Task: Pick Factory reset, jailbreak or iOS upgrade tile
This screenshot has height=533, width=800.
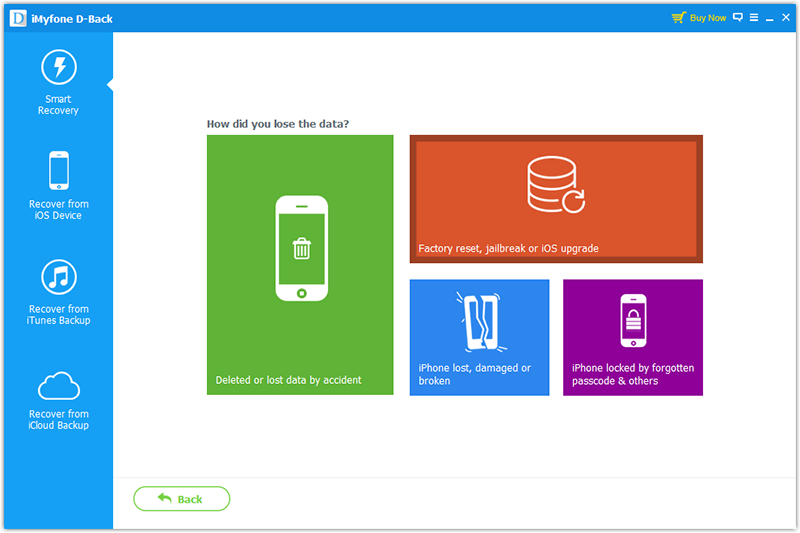Action: [556, 199]
